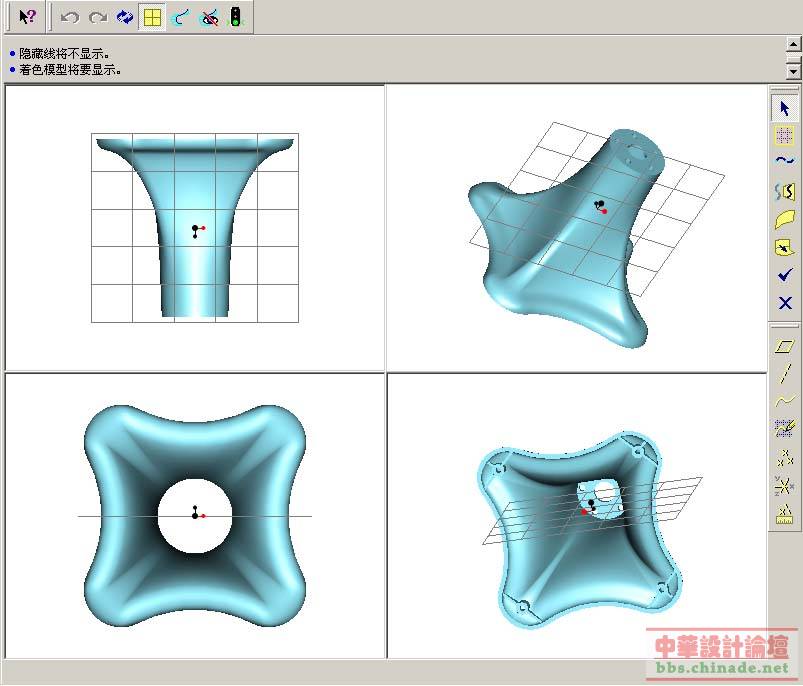
Task: Click the blue X to cancel
Action: tap(784, 303)
